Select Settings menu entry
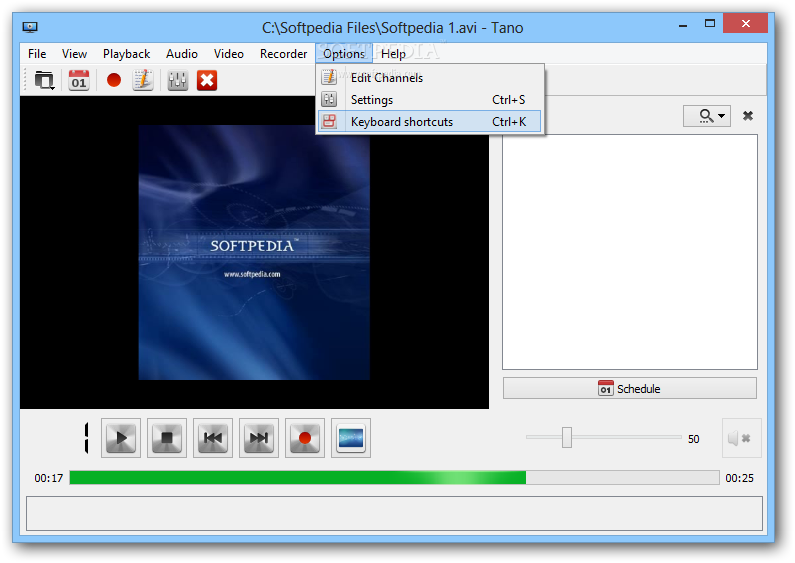795x563 pixels. tap(430, 100)
